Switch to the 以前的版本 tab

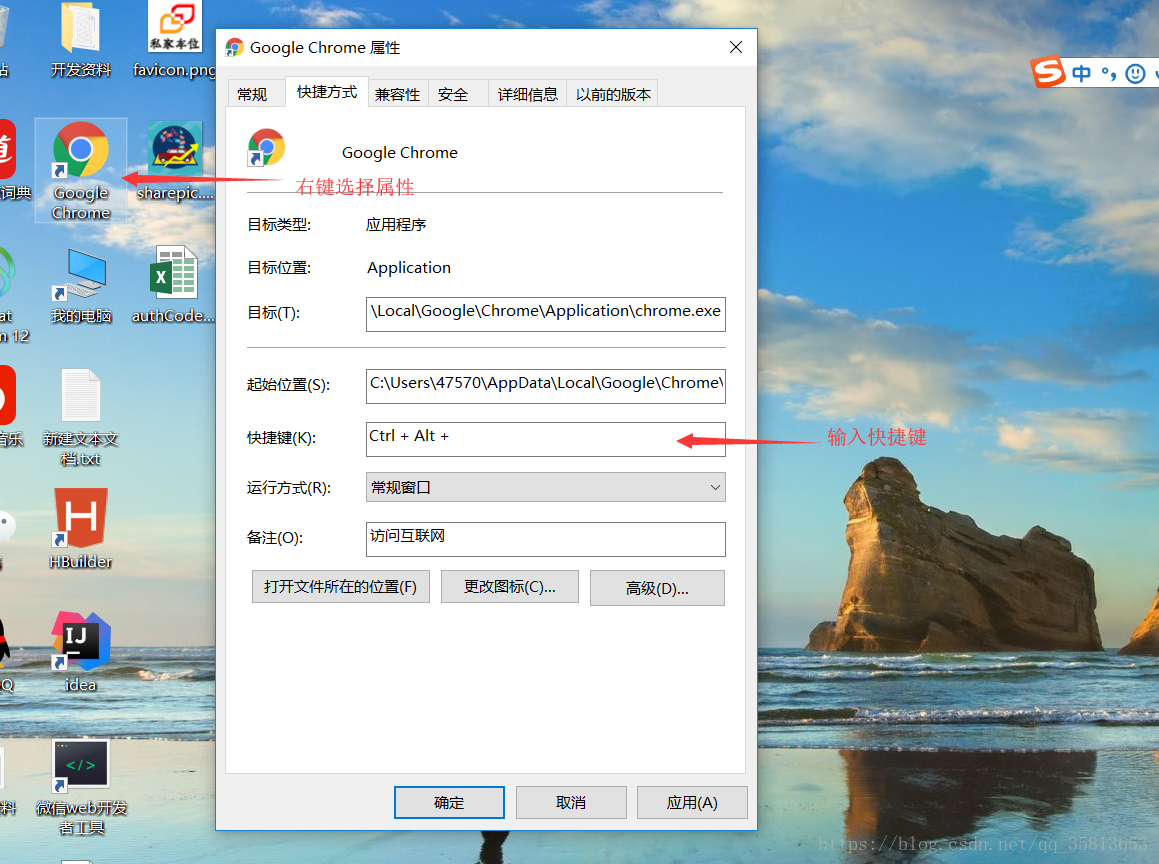tap(613, 94)
